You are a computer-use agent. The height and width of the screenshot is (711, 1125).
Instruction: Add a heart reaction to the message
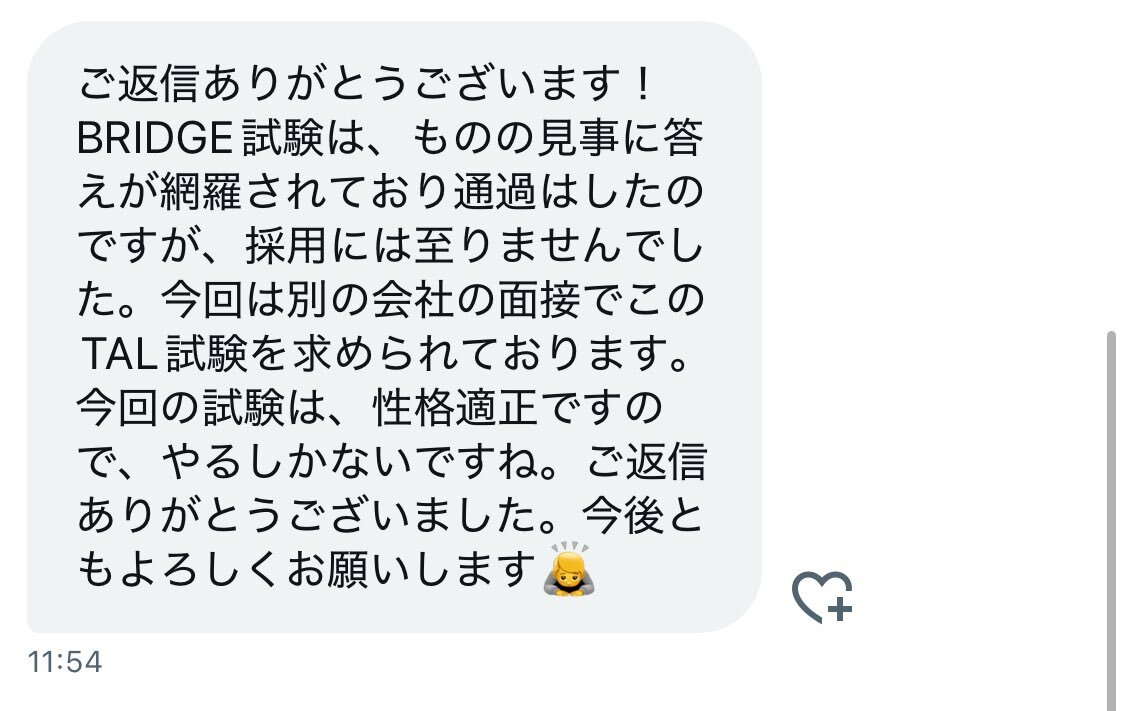coord(822,597)
